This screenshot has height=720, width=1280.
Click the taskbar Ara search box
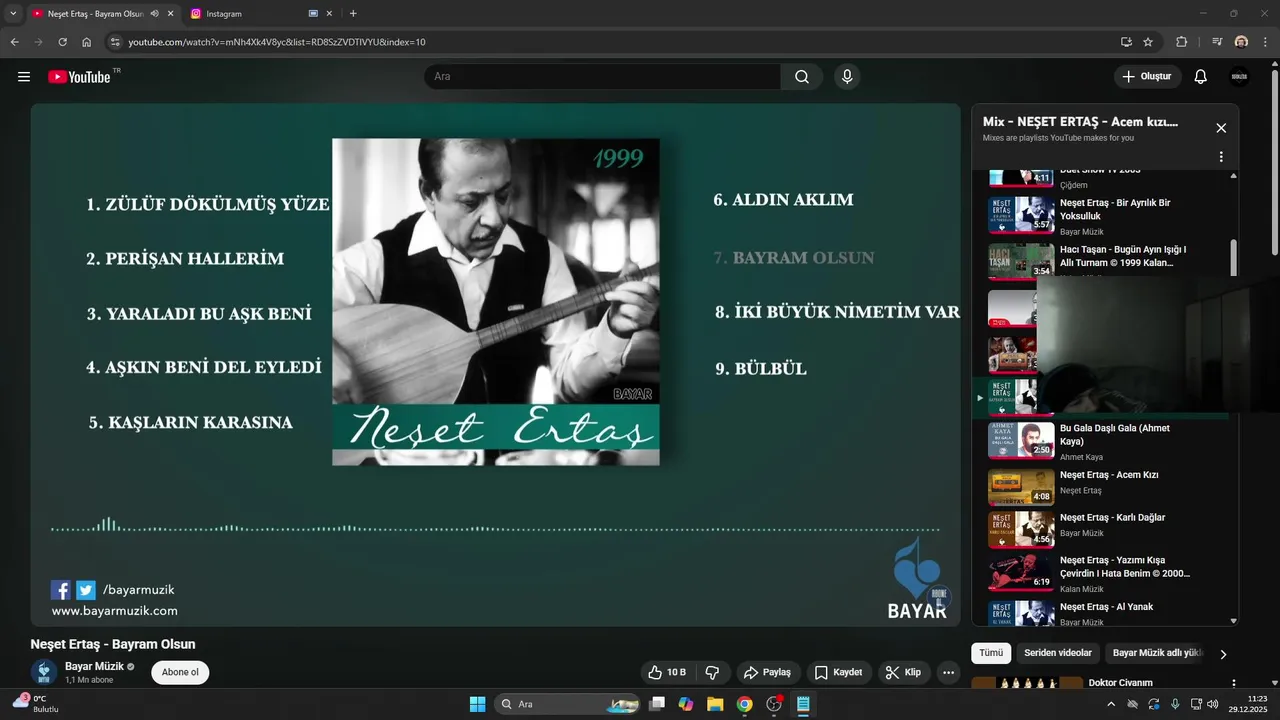coord(569,704)
